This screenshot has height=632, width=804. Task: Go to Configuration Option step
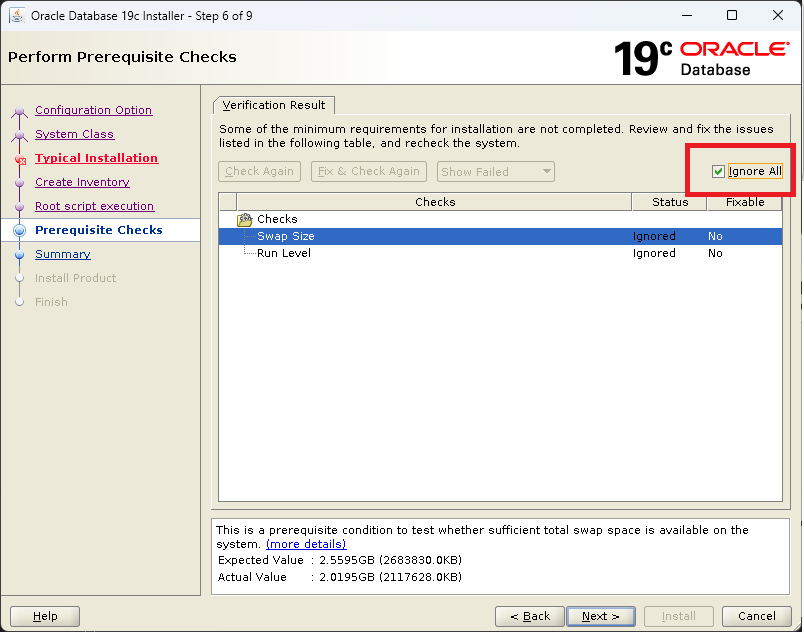pos(93,110)
